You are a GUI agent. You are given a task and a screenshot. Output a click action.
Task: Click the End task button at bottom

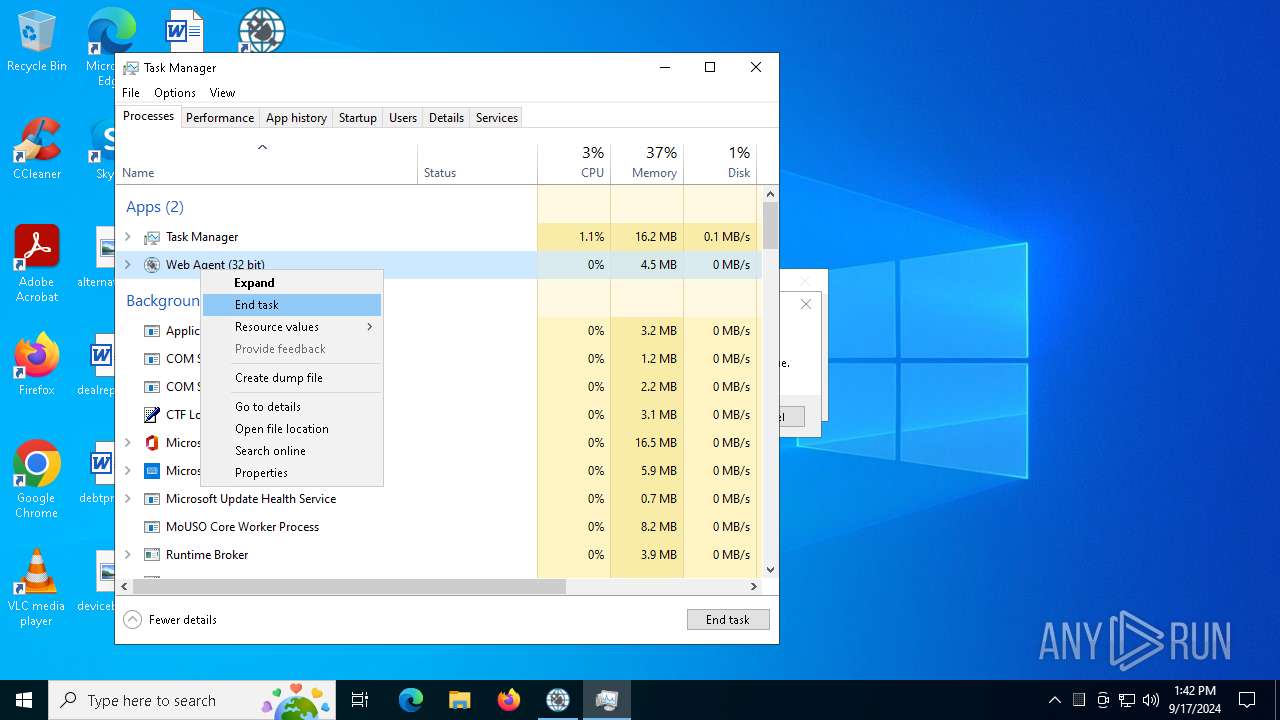point(728,620)
